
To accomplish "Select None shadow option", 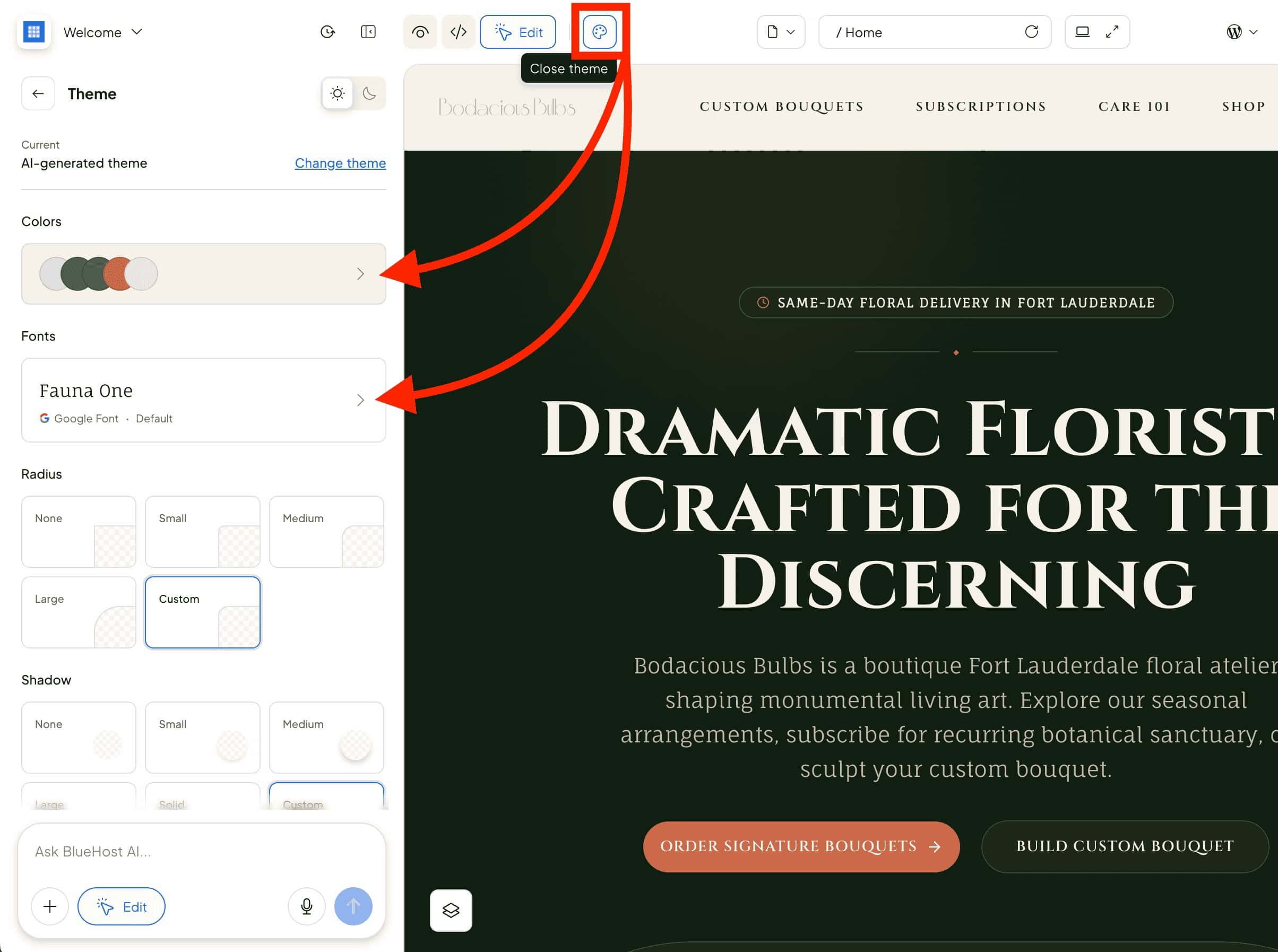I will (x=79, y=737).
